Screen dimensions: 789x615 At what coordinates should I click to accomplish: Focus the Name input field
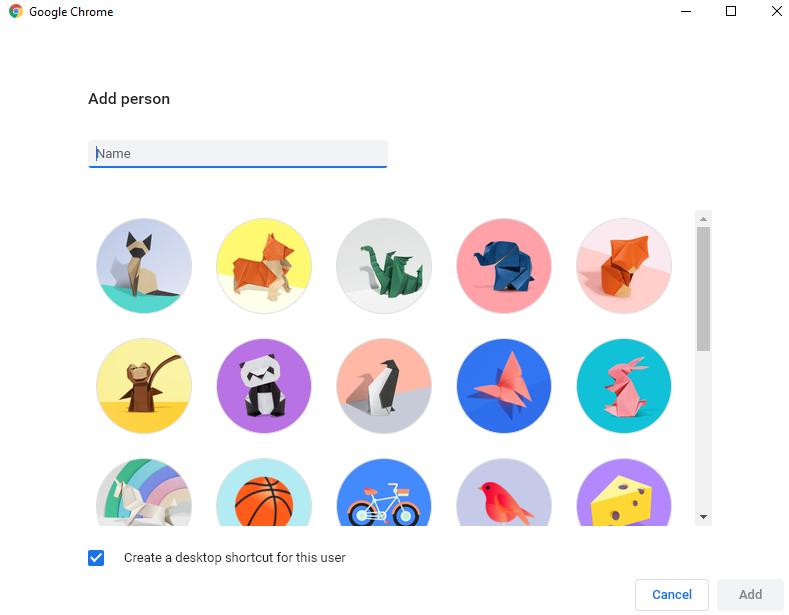coord(238,153)
